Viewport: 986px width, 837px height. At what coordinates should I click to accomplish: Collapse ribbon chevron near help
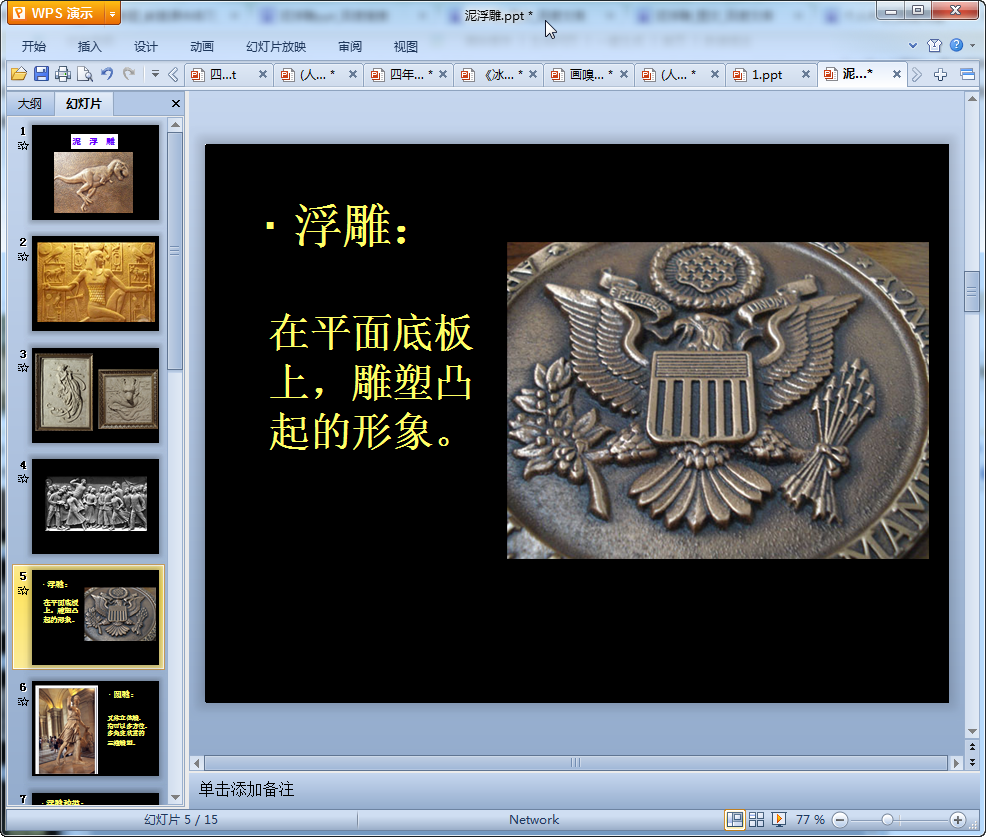(913, 45)
